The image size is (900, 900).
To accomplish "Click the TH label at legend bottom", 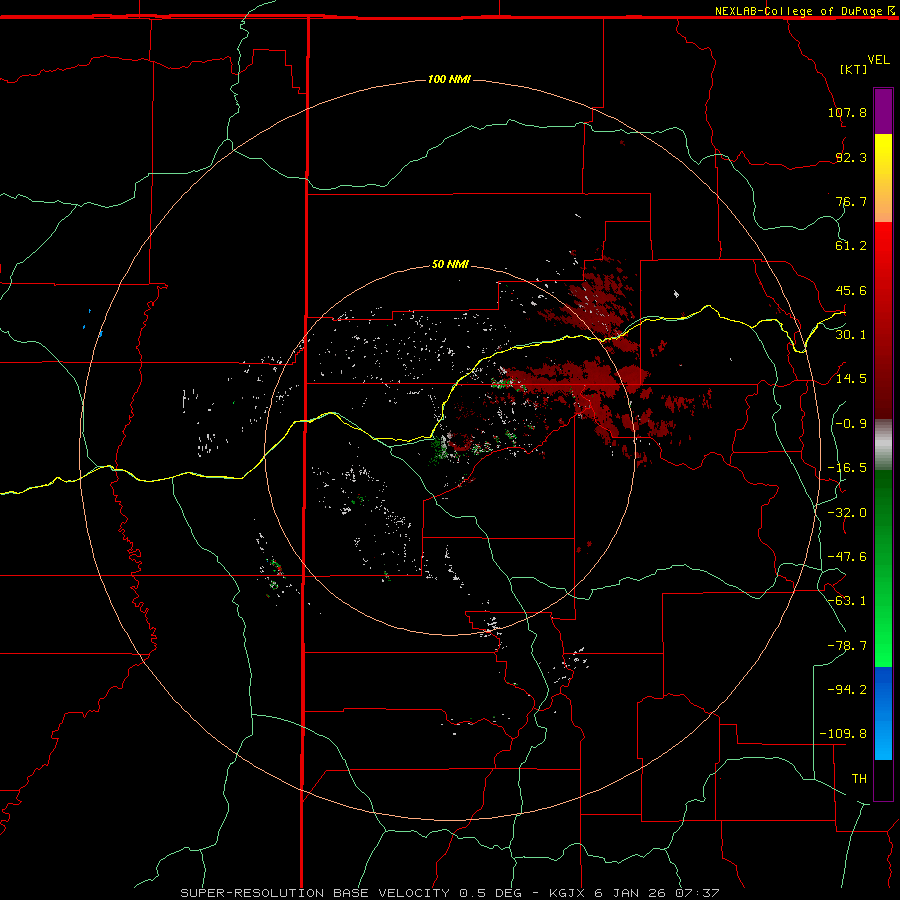I will tap(859, 778).
